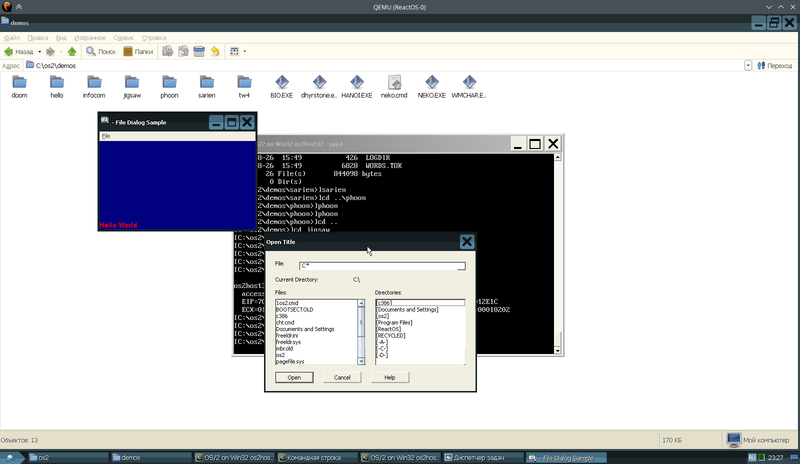Select the doom folder

point(19,86)
